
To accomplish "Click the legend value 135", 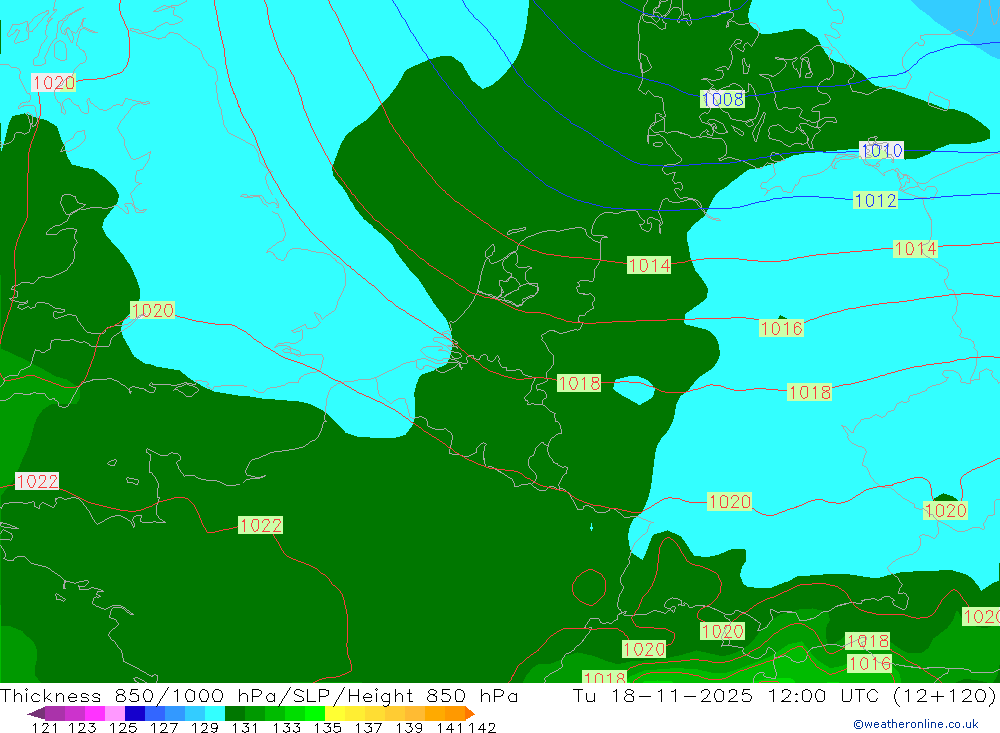I will tap(327, 727).
